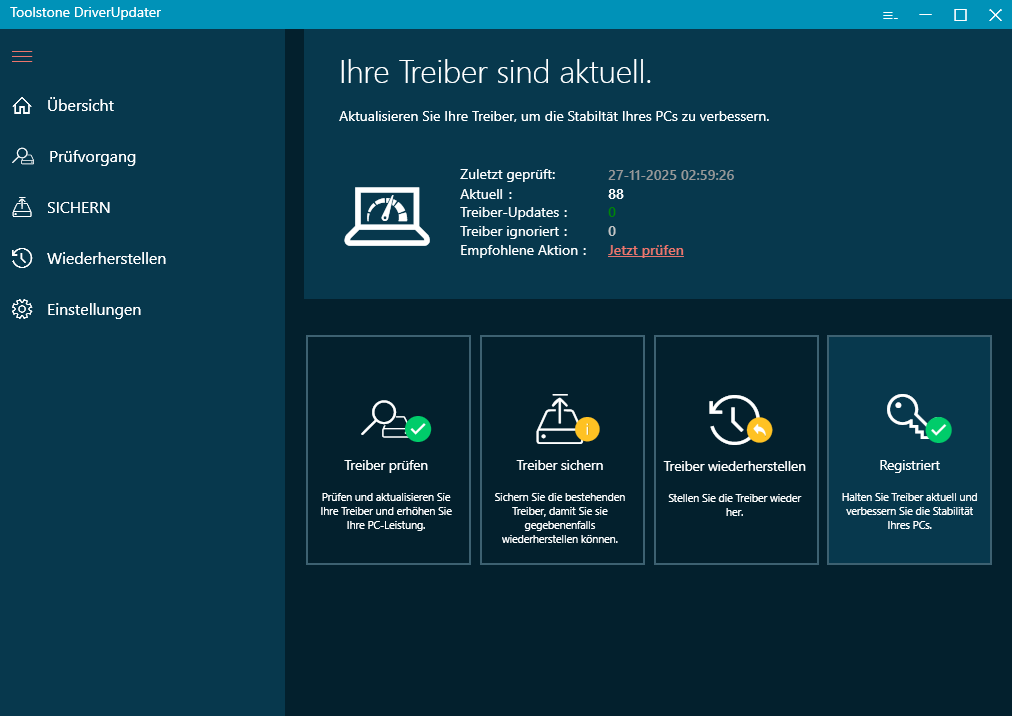Click the green check badge on Treiber prüfen

[418, 429]
